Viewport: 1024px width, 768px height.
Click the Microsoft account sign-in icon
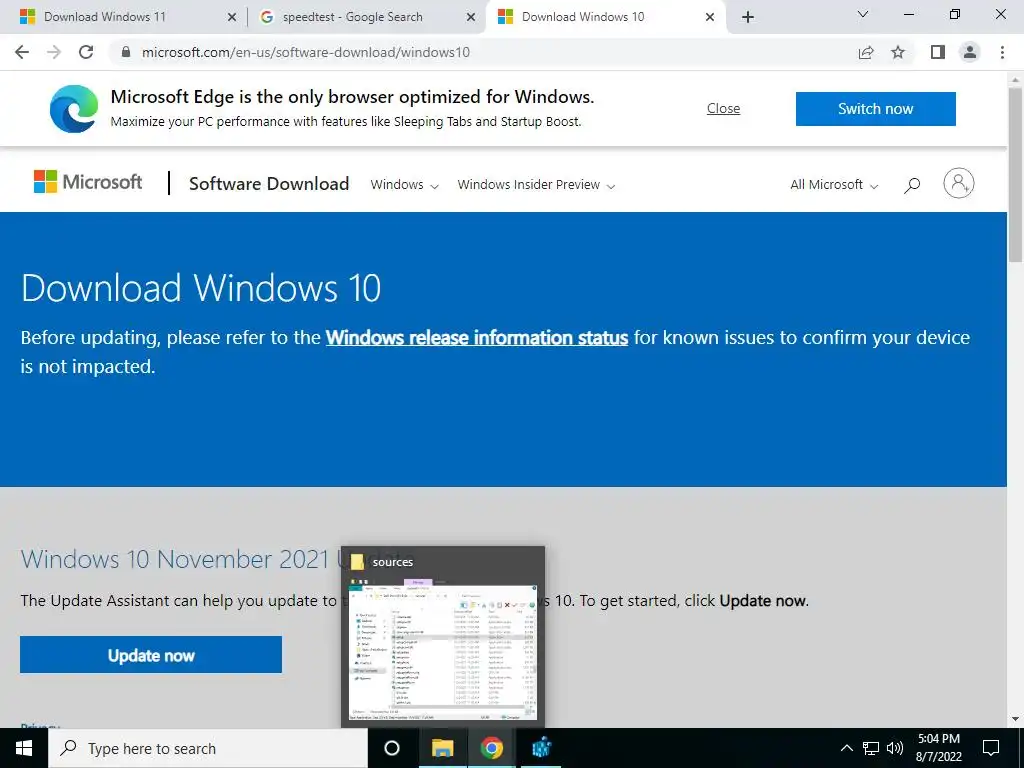pyautogui.click(x=959, y=183)
